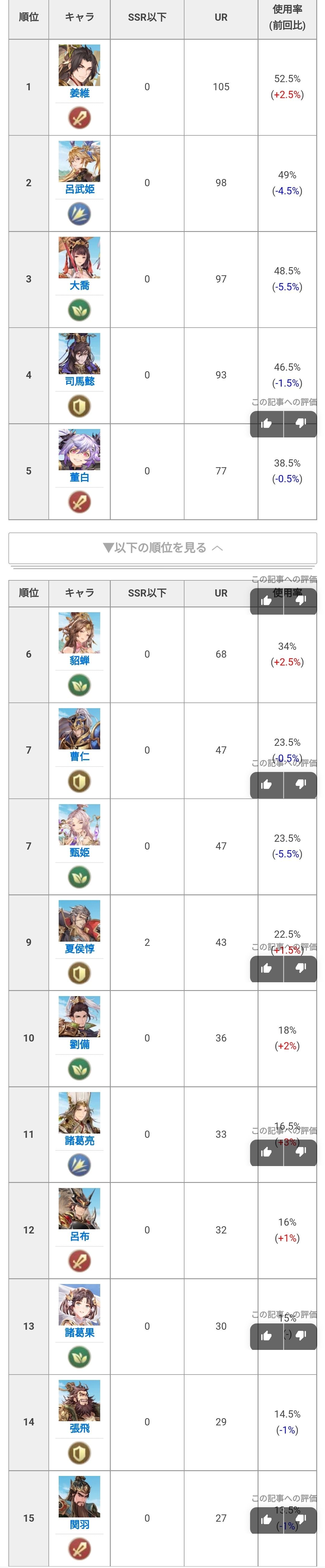Click the red sword icon under 董白
The width and height of the screenshot is (325, 1568).
pos(79,502)
